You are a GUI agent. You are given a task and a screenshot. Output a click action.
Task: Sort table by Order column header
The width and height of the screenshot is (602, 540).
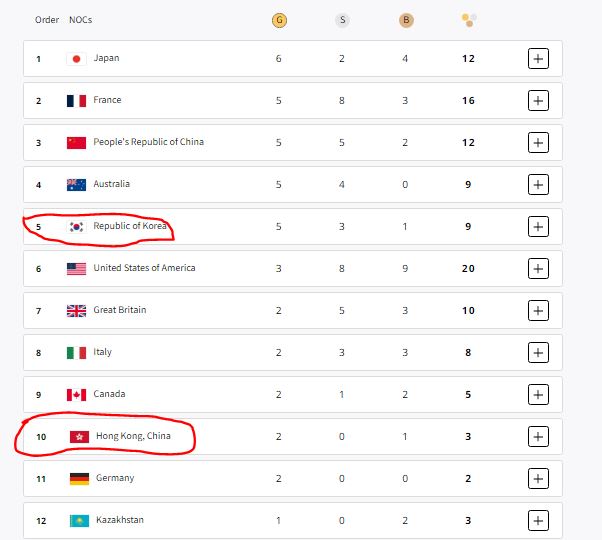(x=46, y=20)
